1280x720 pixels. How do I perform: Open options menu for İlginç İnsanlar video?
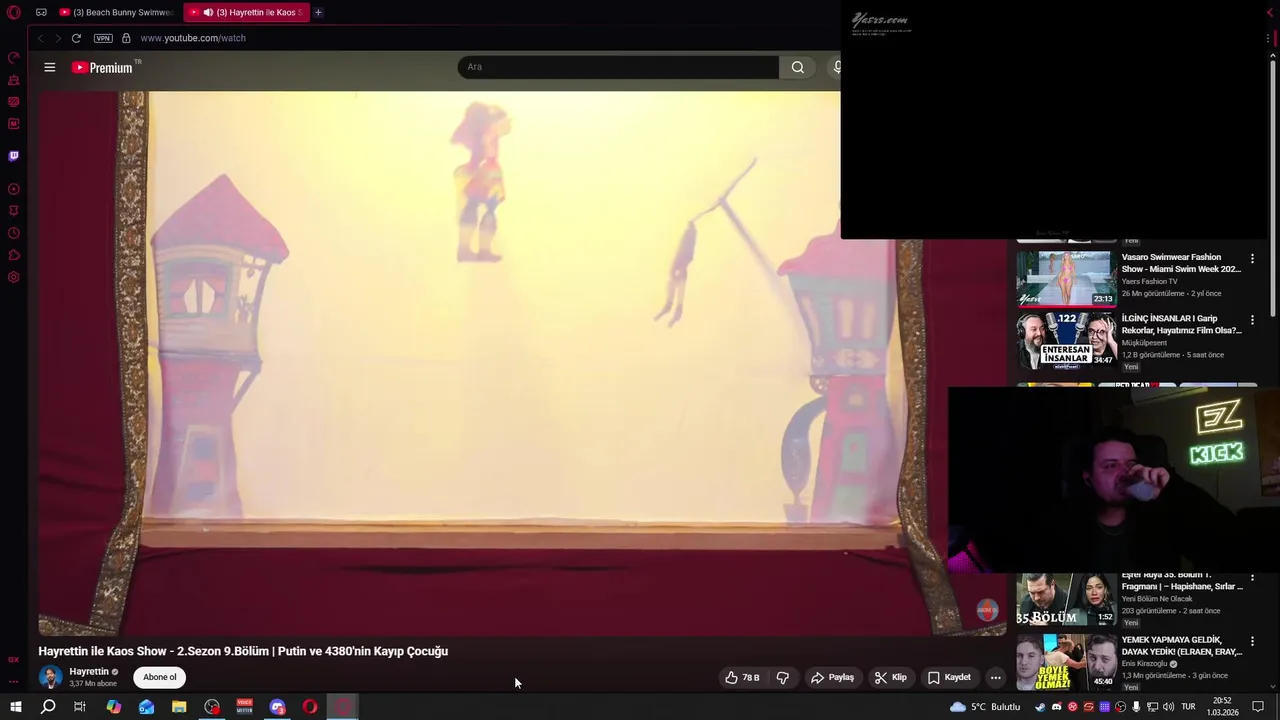(1252, 320)
